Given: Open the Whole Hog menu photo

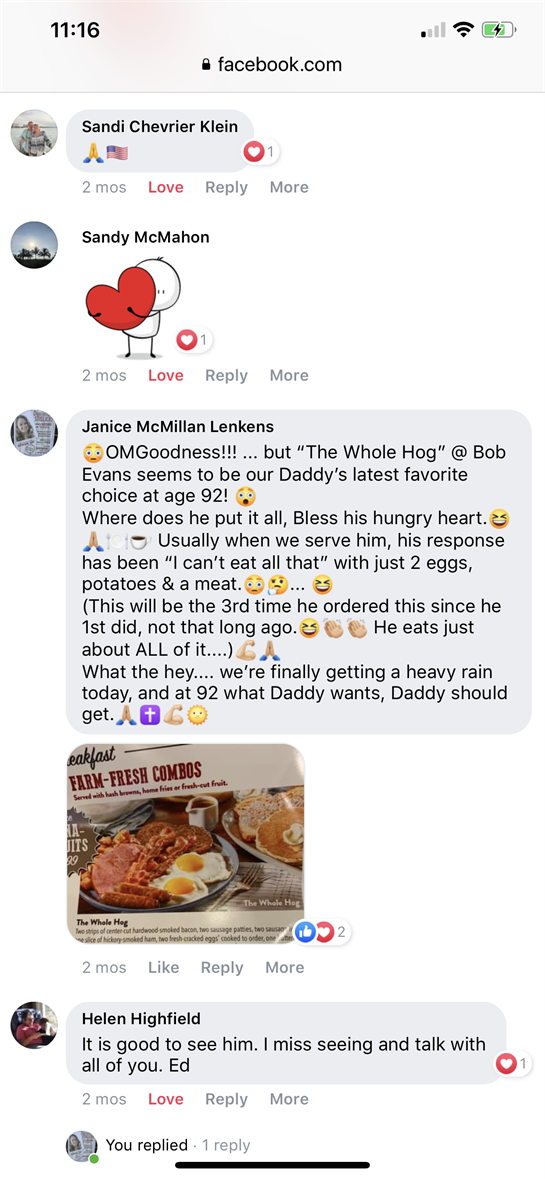Looking at the screenshot, I should [186, 844].
